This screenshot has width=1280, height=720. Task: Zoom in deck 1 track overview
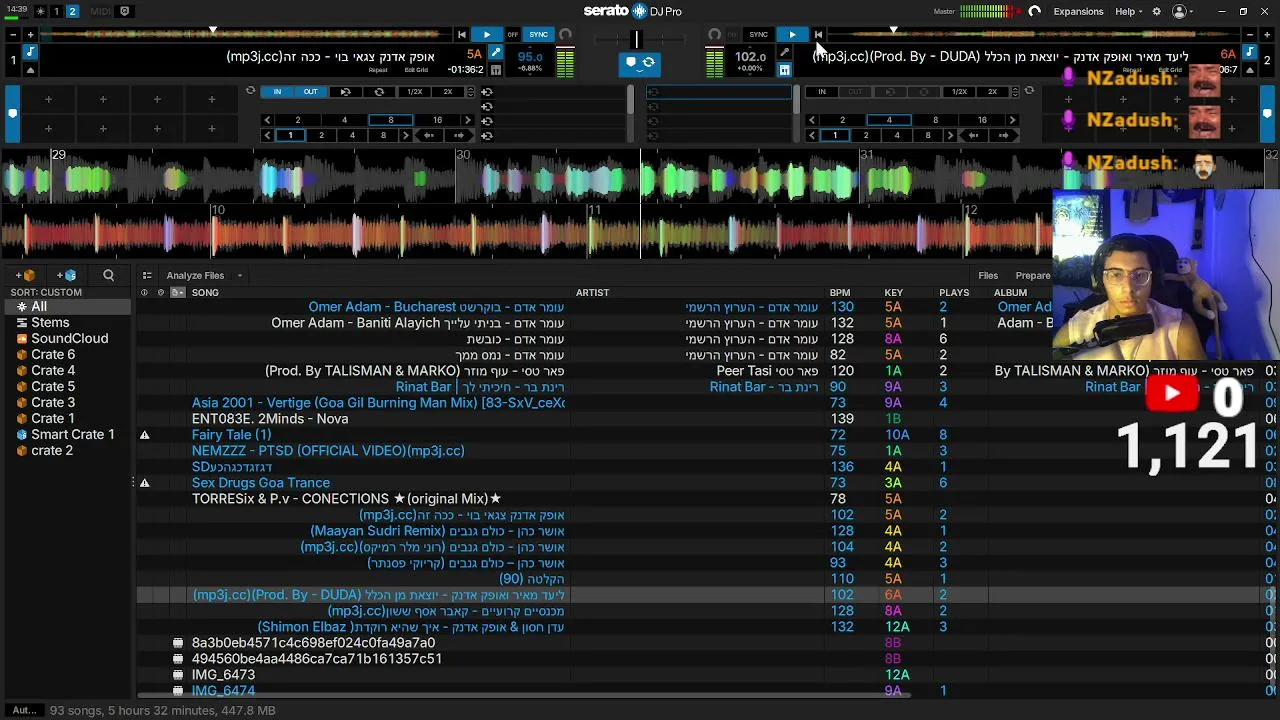tap(30, 34)
